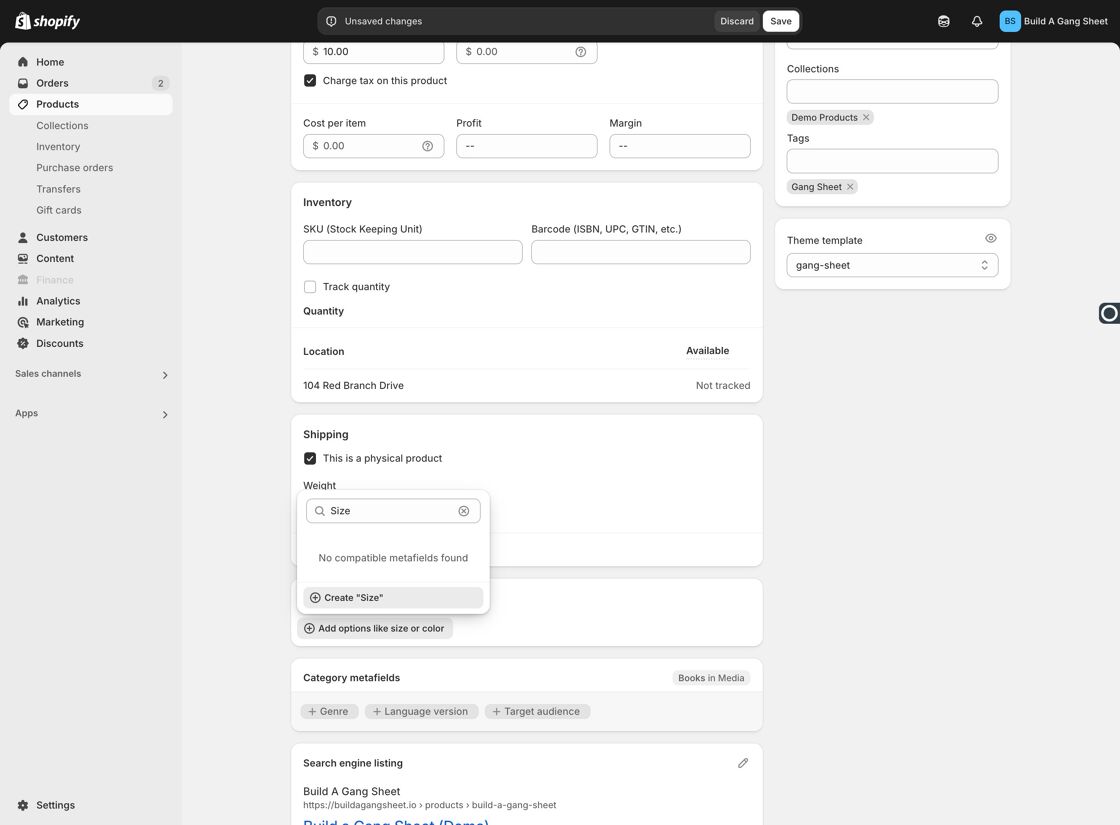Click the Marketing target icon
1120x825 pixels.
tap(23, 322)
